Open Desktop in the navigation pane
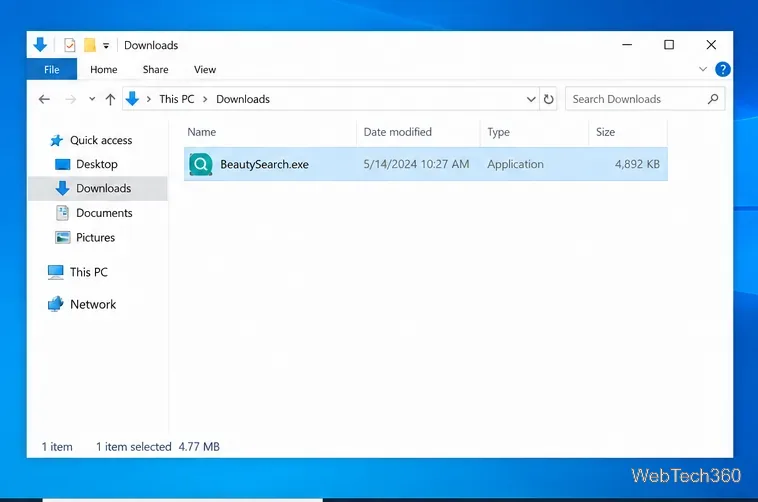 [x=97, y=164]
